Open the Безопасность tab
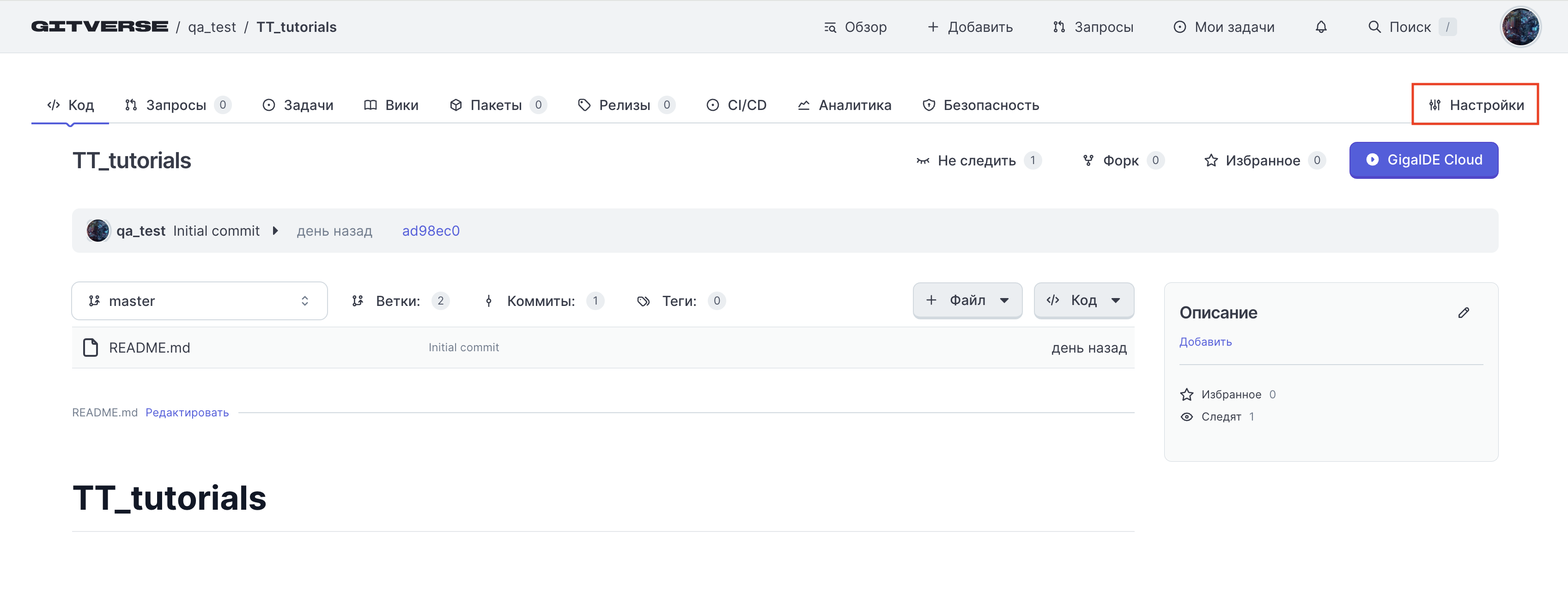 981,105
